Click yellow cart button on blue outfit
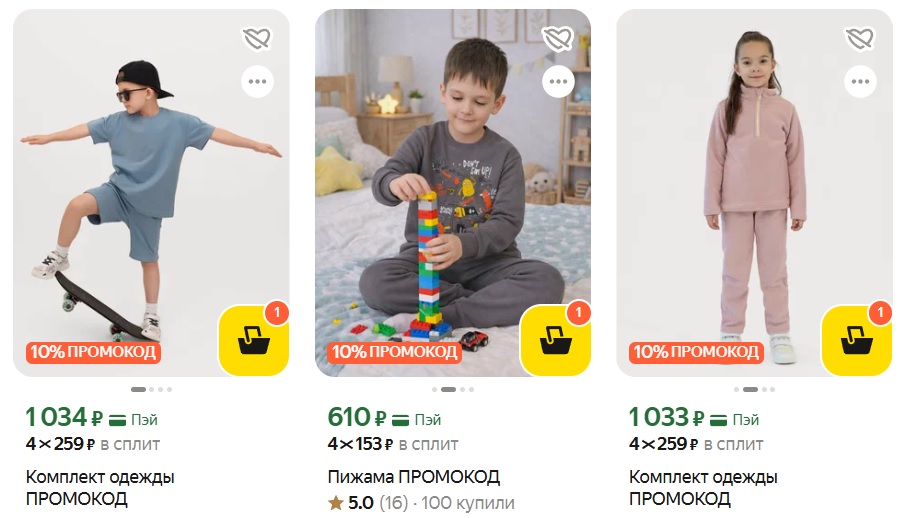904x518 pixels. pyautogui.click(x=254, y=340)
